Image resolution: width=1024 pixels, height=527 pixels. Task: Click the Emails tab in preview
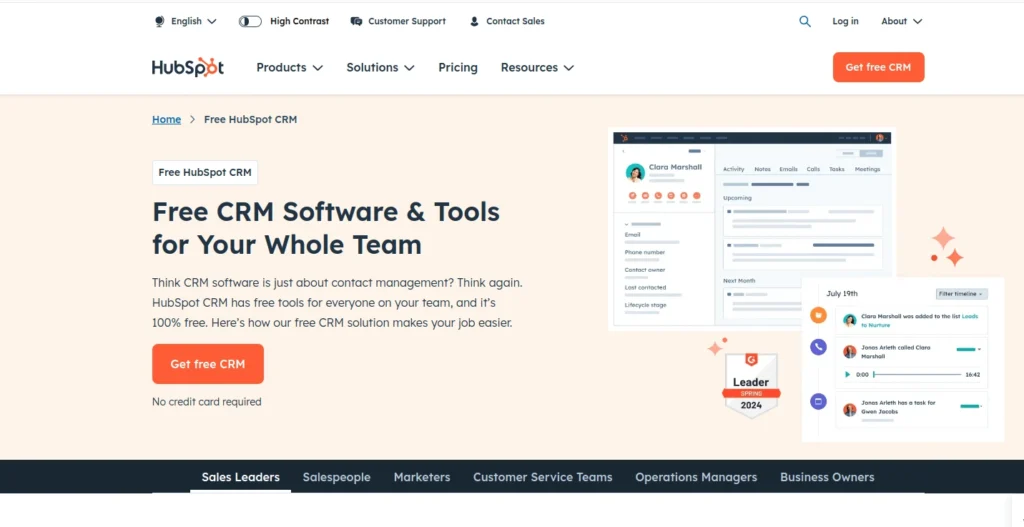[x=788, y=169]
